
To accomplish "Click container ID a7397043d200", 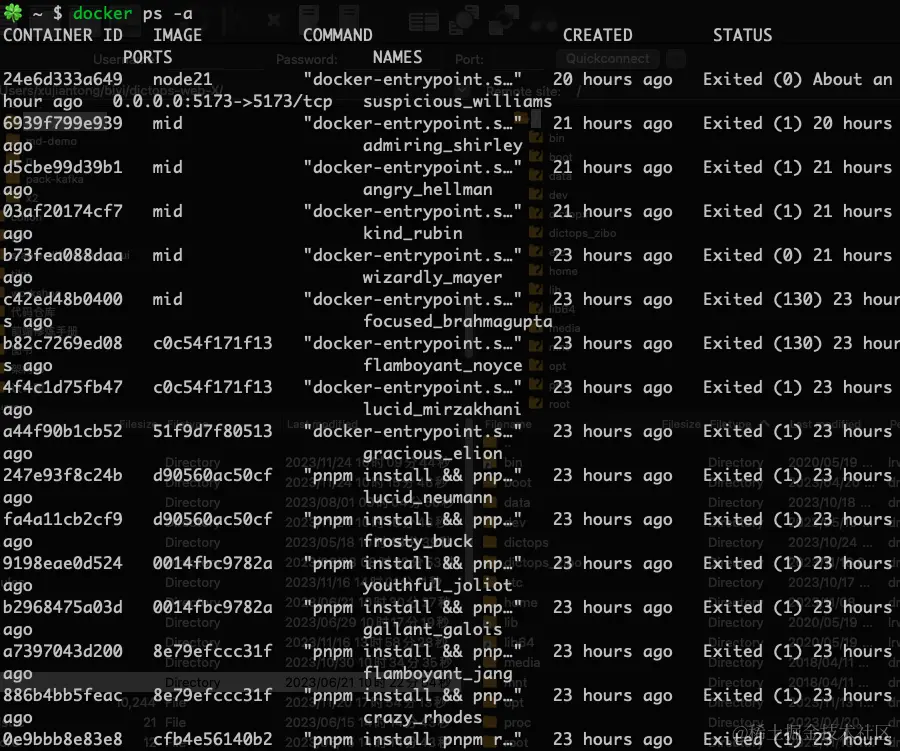I will point(63,652).
